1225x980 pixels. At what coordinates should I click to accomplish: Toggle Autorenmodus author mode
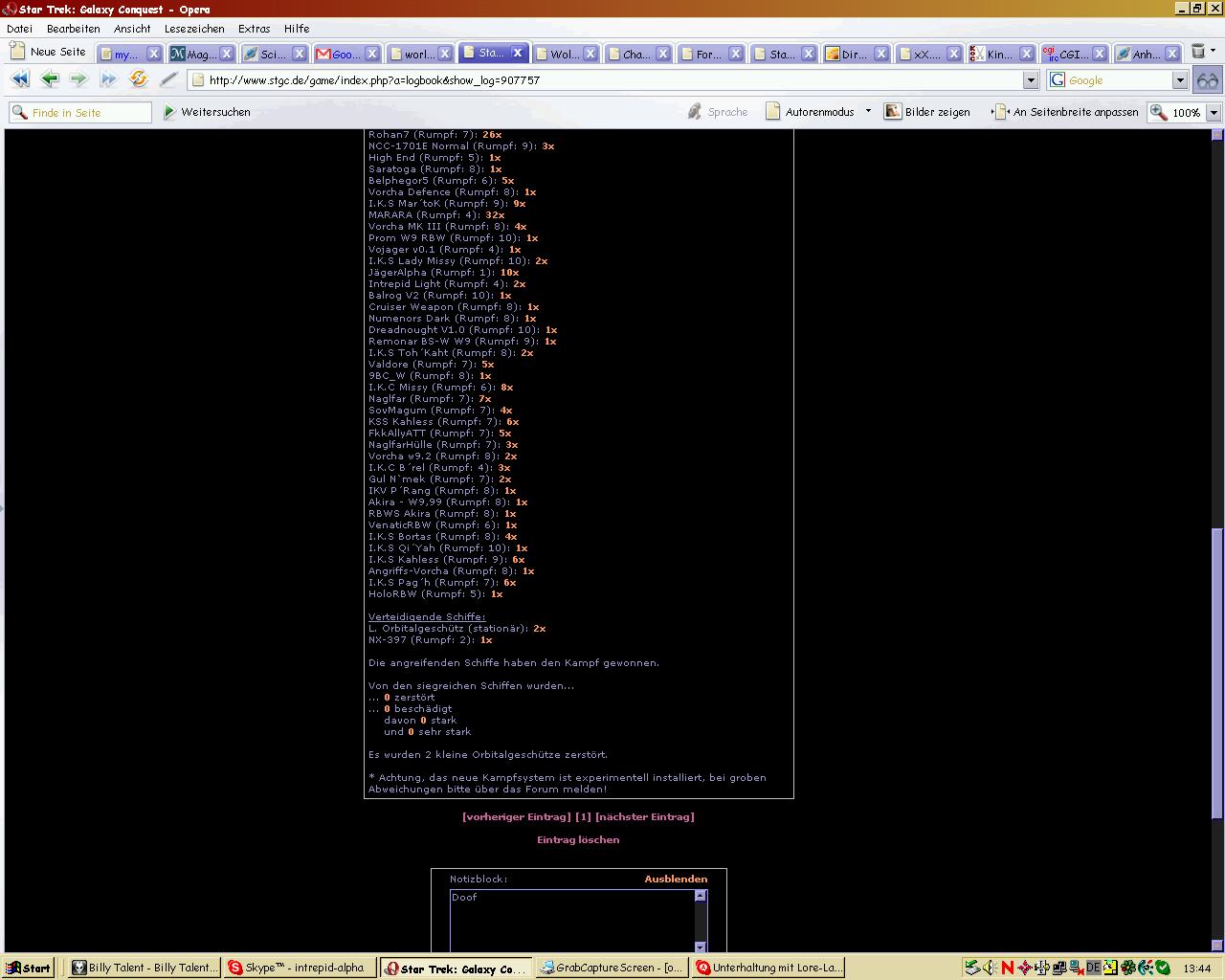click(x=811, y=112)
